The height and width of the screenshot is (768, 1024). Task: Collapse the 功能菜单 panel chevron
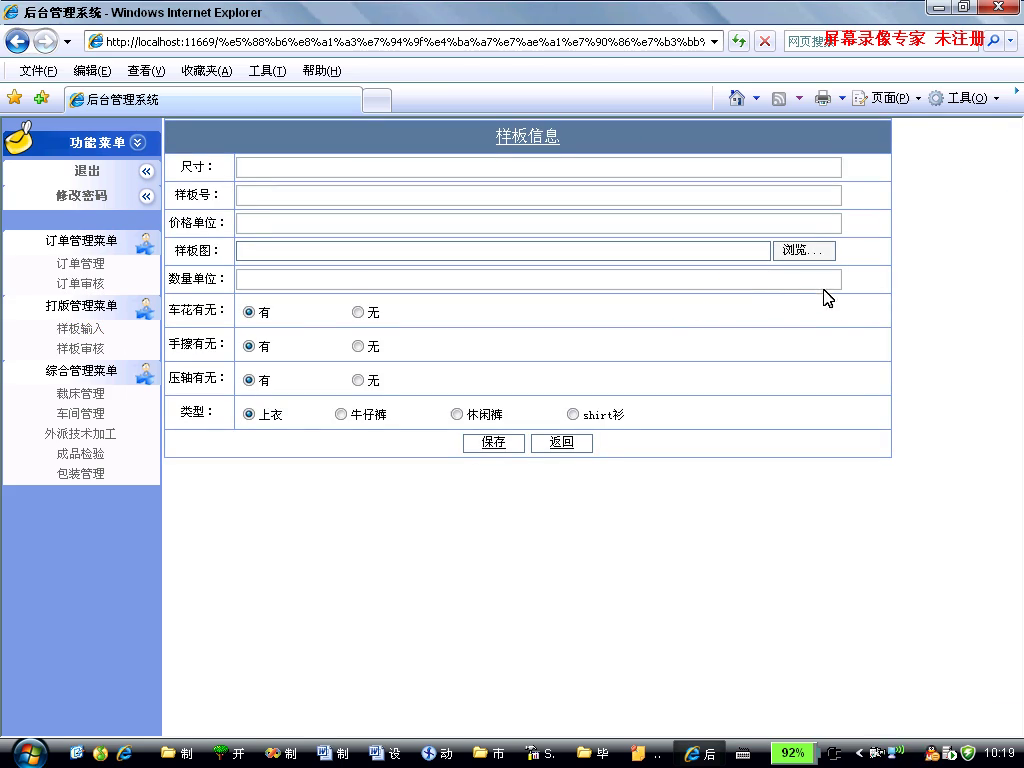tap(138, 142)
